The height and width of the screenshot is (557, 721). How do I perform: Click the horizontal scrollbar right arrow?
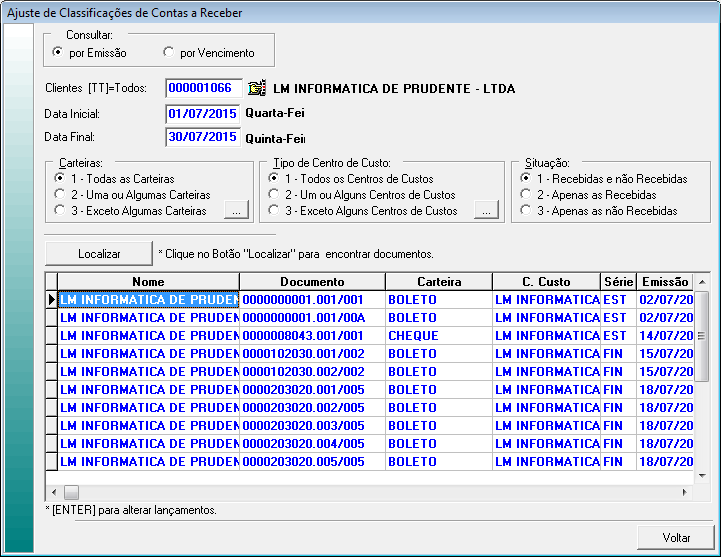pos(686,492)
